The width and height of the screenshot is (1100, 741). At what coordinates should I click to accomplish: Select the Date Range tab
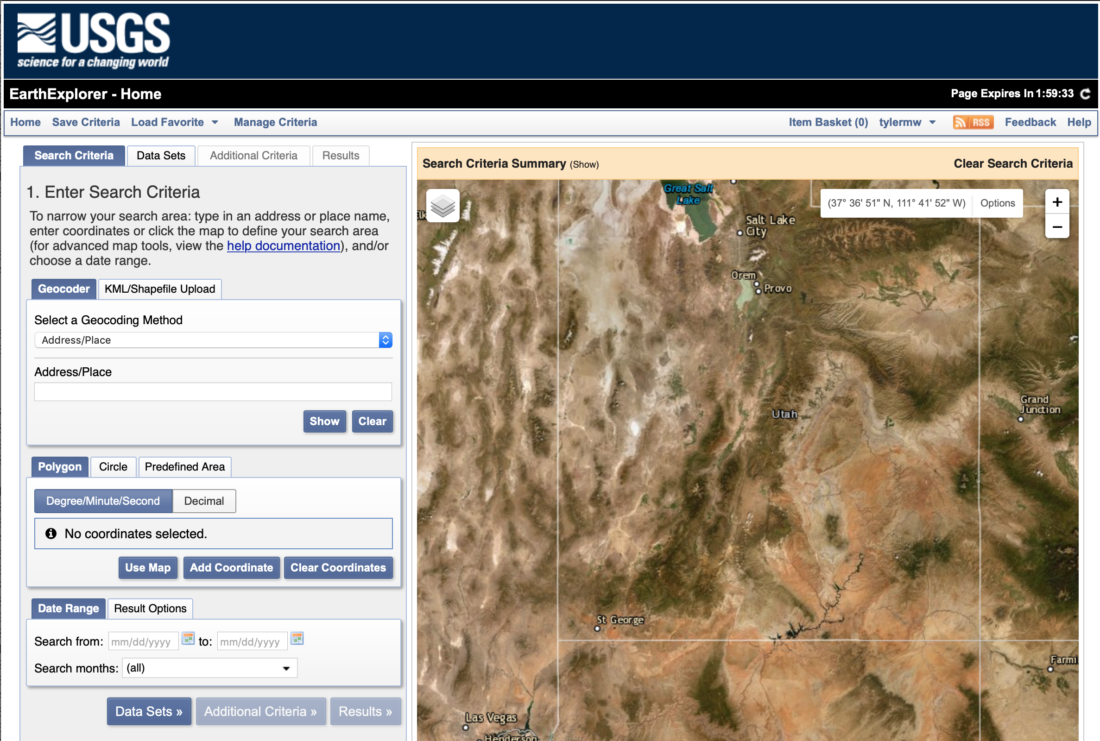68,608
